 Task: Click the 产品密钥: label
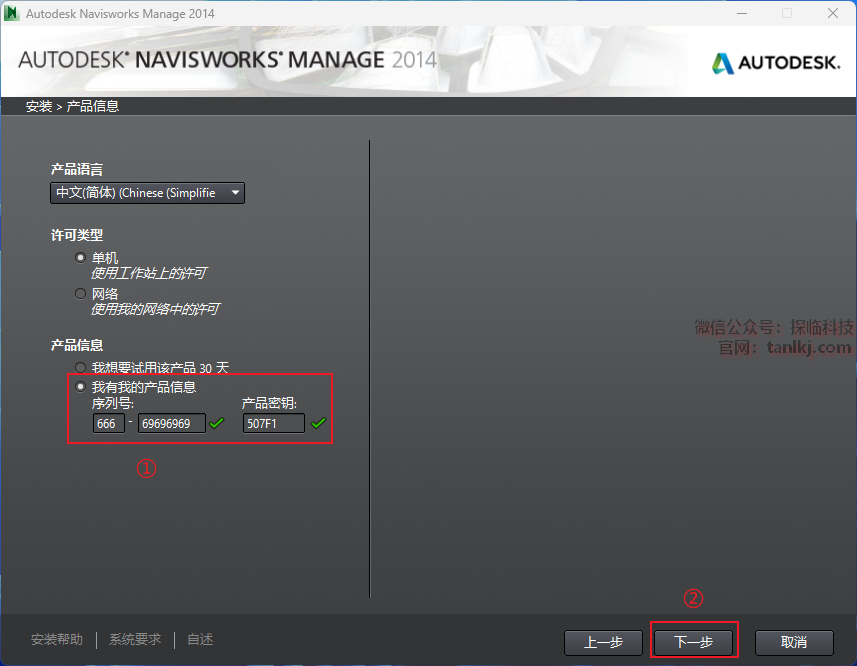pyautogui.click(x=269, y=404)
